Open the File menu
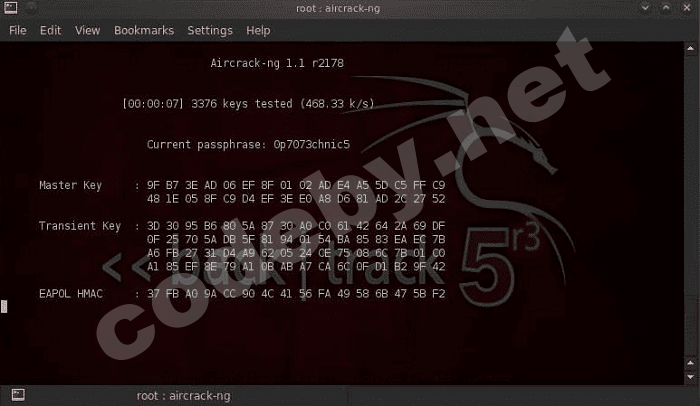The width and height of the screenshot is (700, 406). click(x=17, y=30)
